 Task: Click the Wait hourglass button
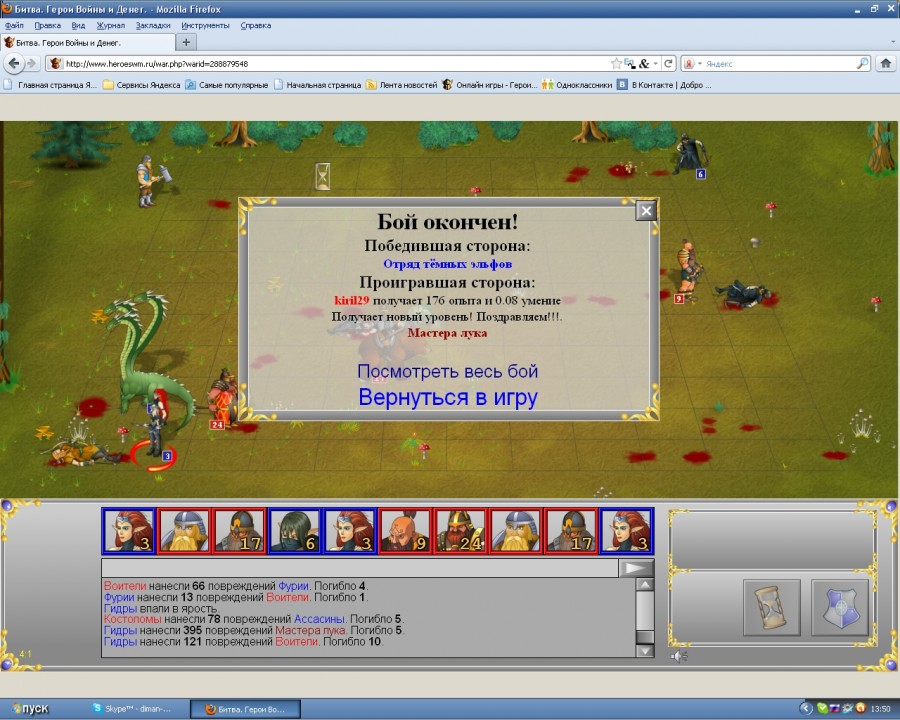(771, 607)
